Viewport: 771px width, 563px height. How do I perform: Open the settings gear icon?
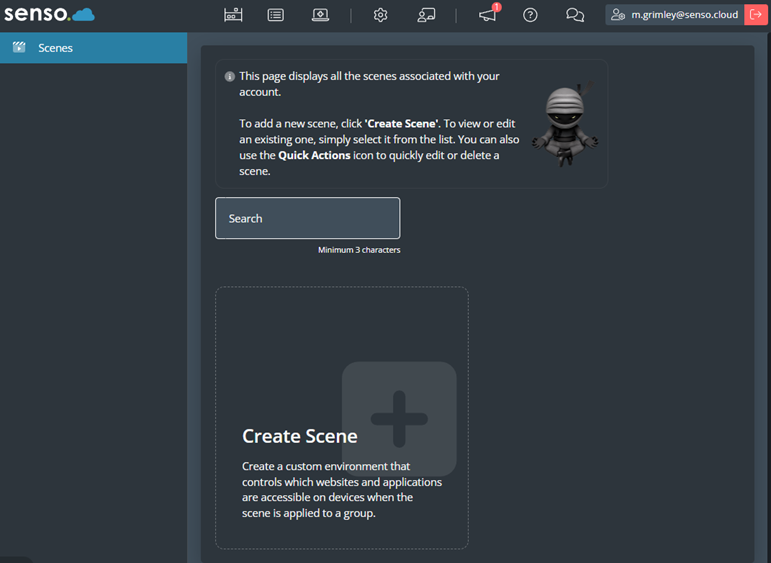380,15
